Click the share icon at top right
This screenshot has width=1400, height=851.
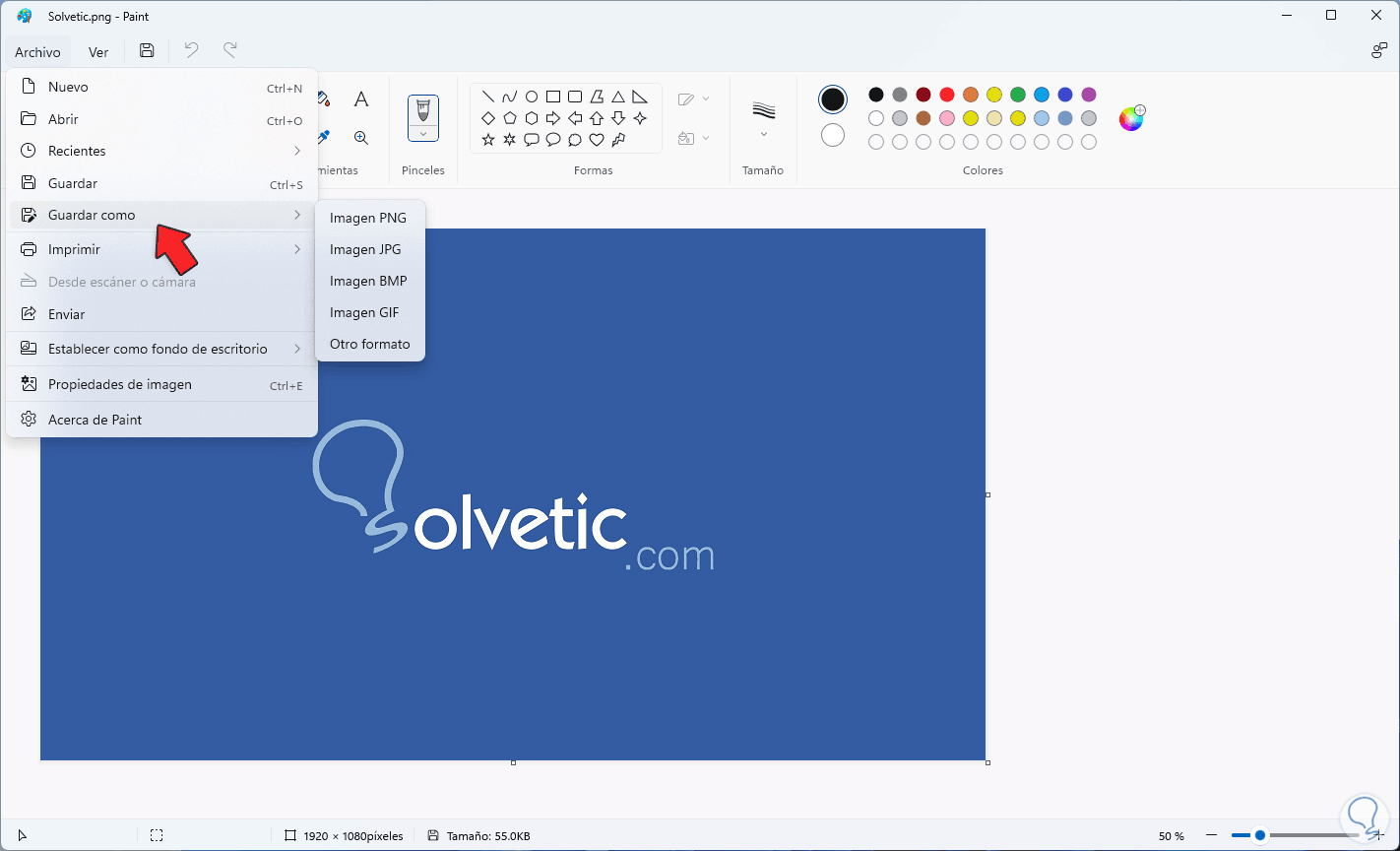tap(1379, 51)
